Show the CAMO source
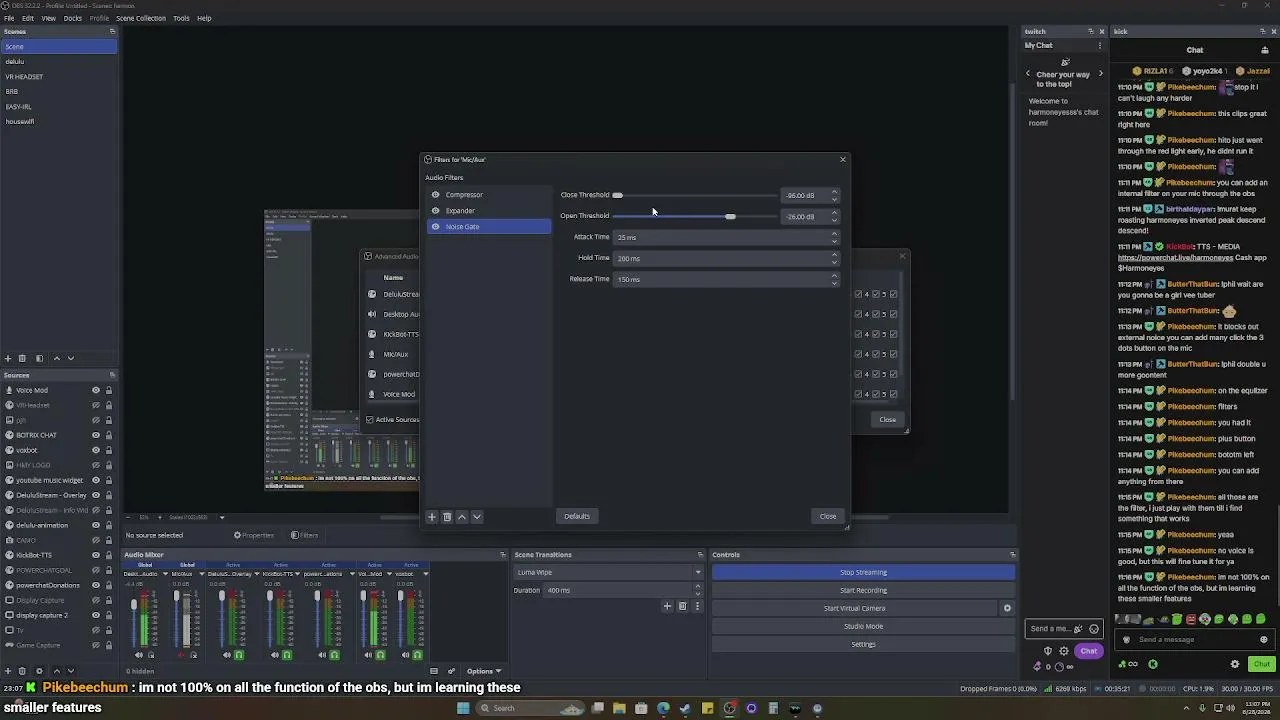Image resolution: width=1280 pixels, height=720 pixels. [96, 540]
